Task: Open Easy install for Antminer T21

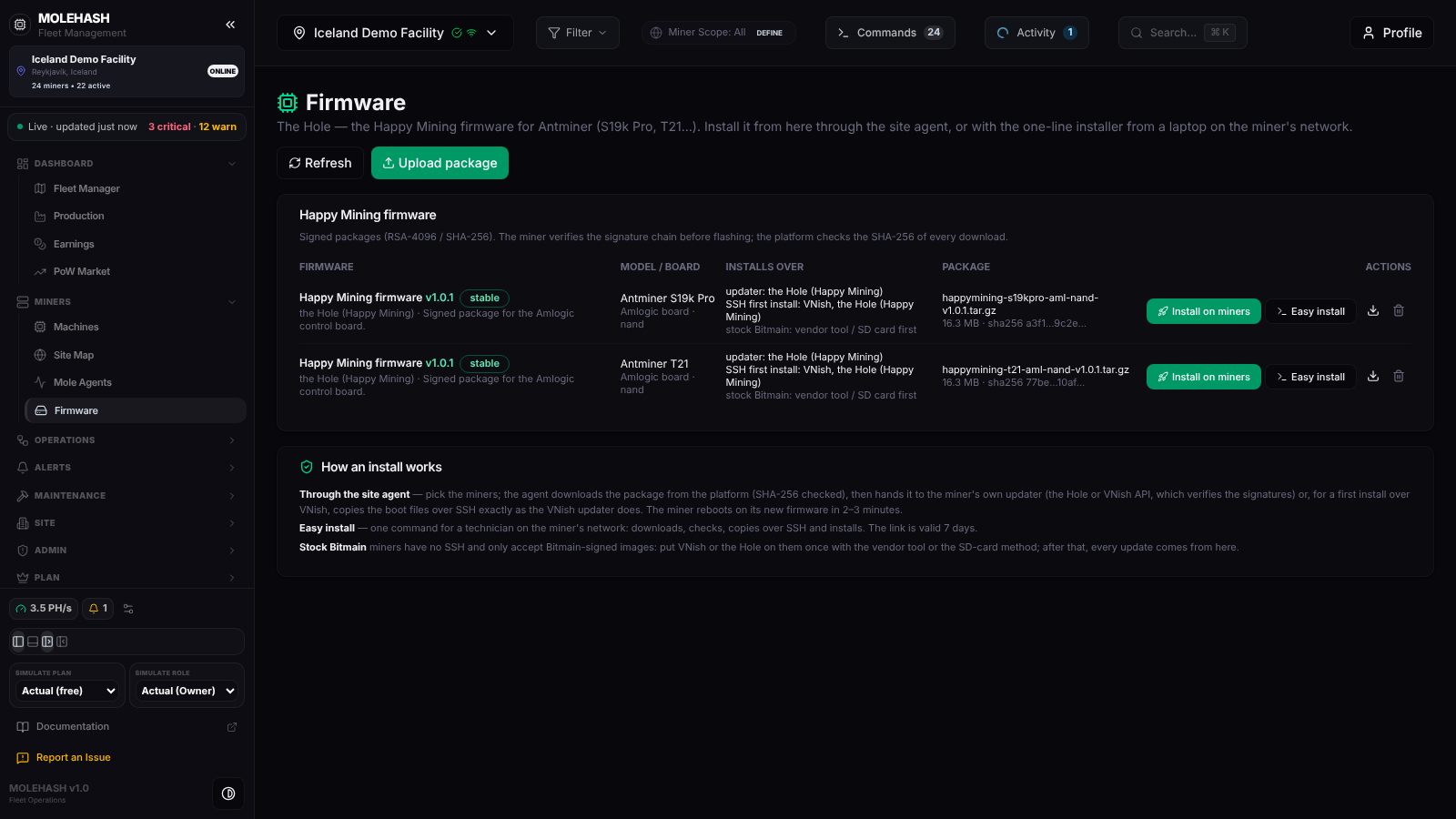Action: [x=1310, y=377]
